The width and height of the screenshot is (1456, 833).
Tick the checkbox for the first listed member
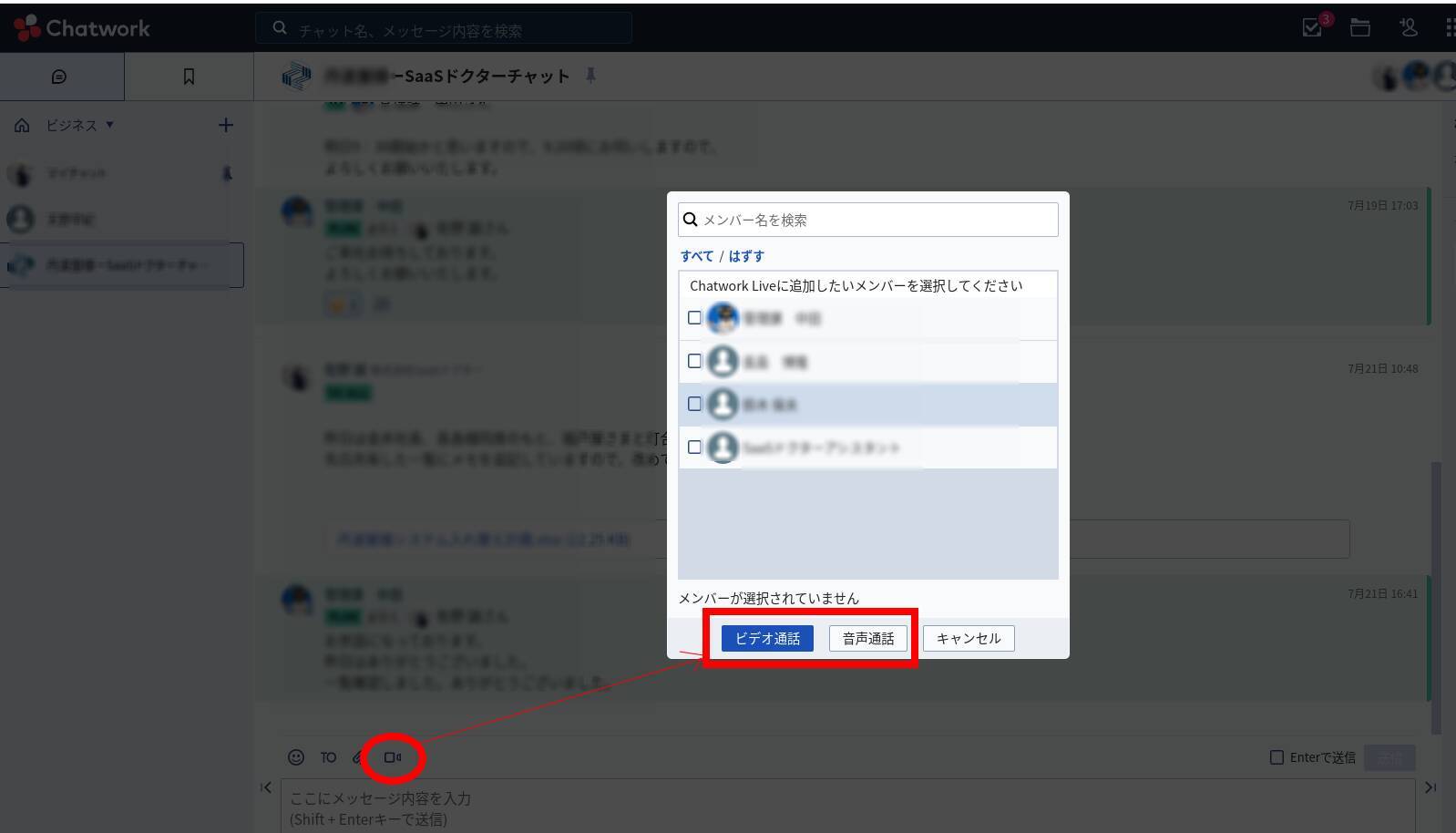[x=694, y=318]
